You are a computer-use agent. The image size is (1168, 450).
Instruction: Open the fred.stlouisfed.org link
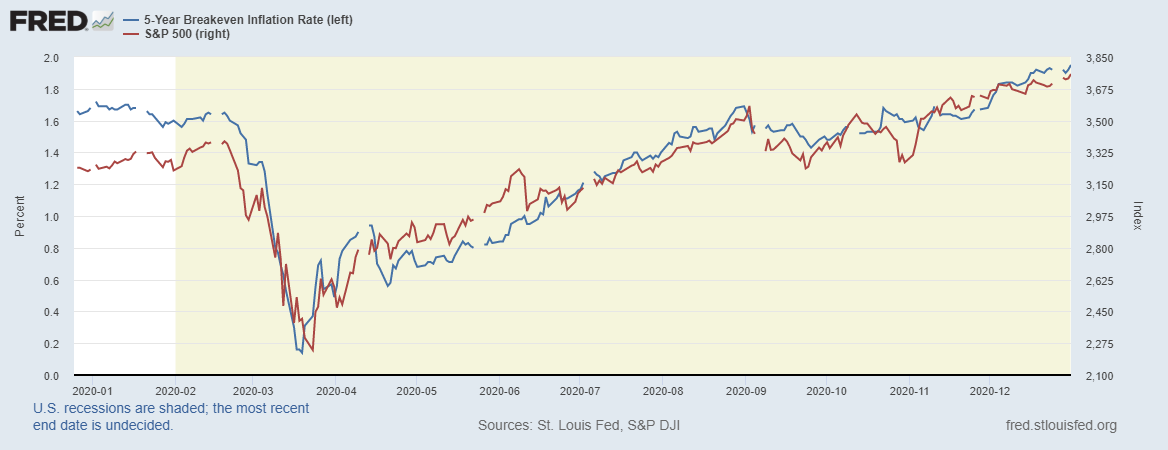click(x=1062, y=426)
